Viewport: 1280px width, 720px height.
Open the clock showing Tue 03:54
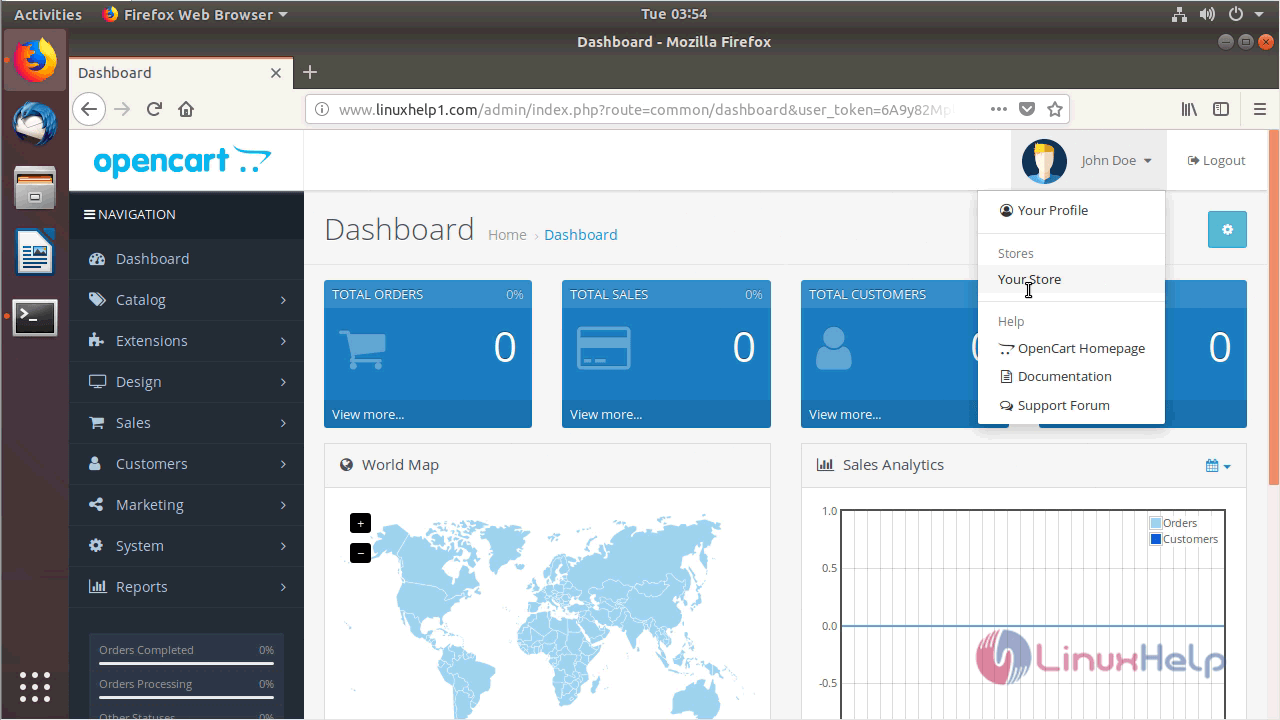674,14
